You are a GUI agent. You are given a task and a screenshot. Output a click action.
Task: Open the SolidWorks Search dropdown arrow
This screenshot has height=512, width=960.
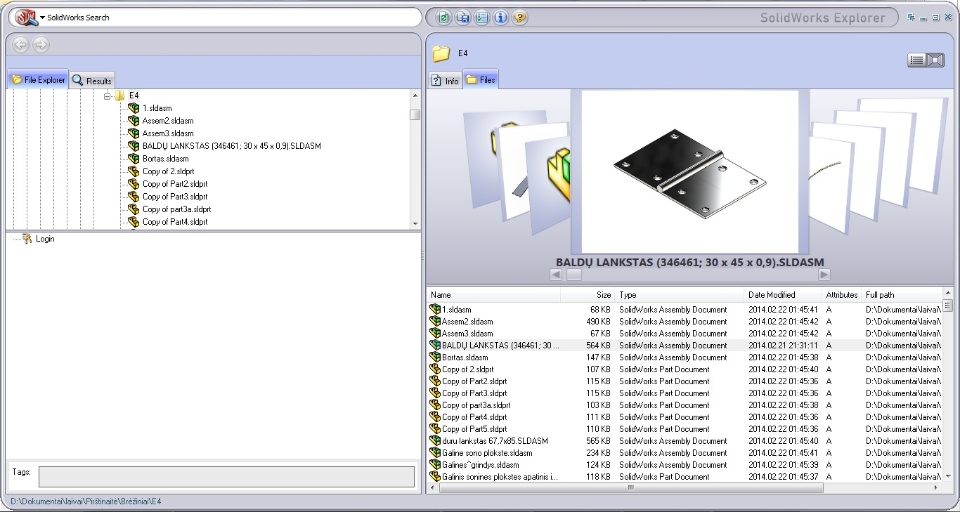42,17
